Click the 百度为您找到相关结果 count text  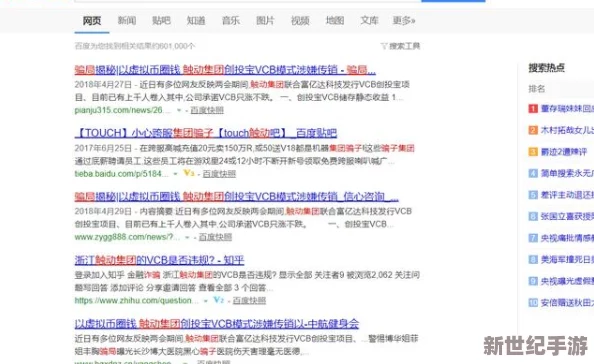point(134,46)
